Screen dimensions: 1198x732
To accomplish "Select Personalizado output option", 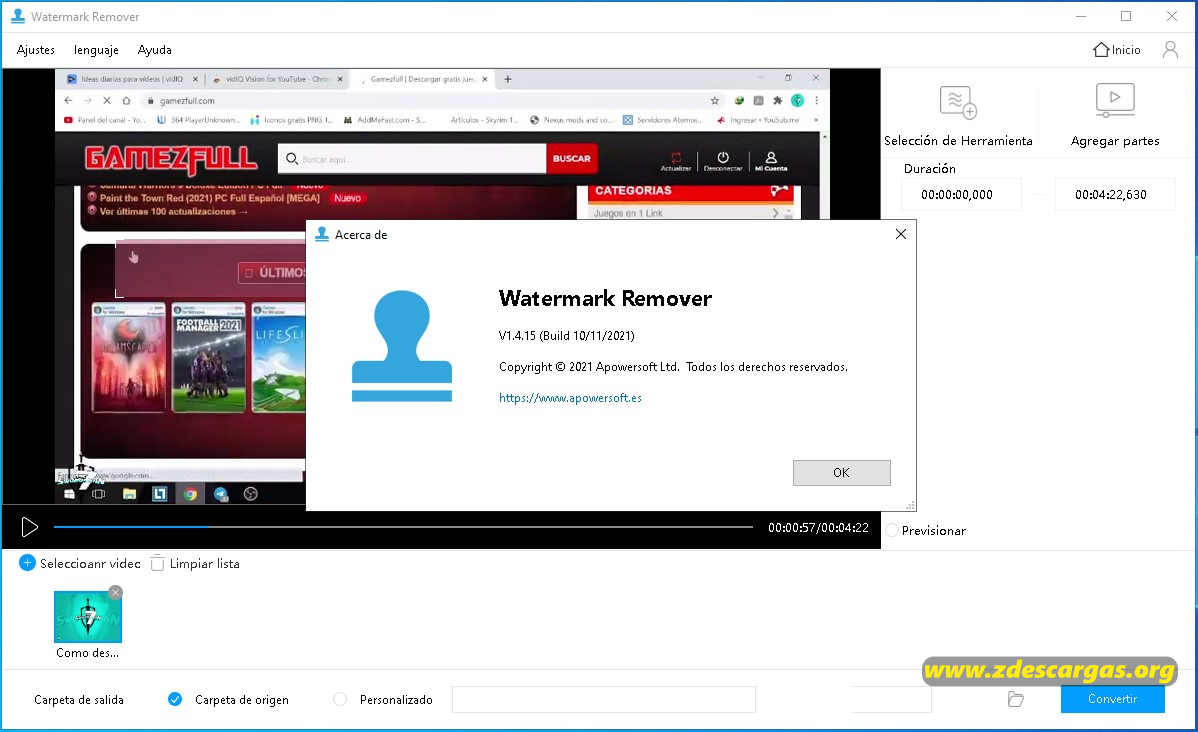I will click(x=340, y=699).
